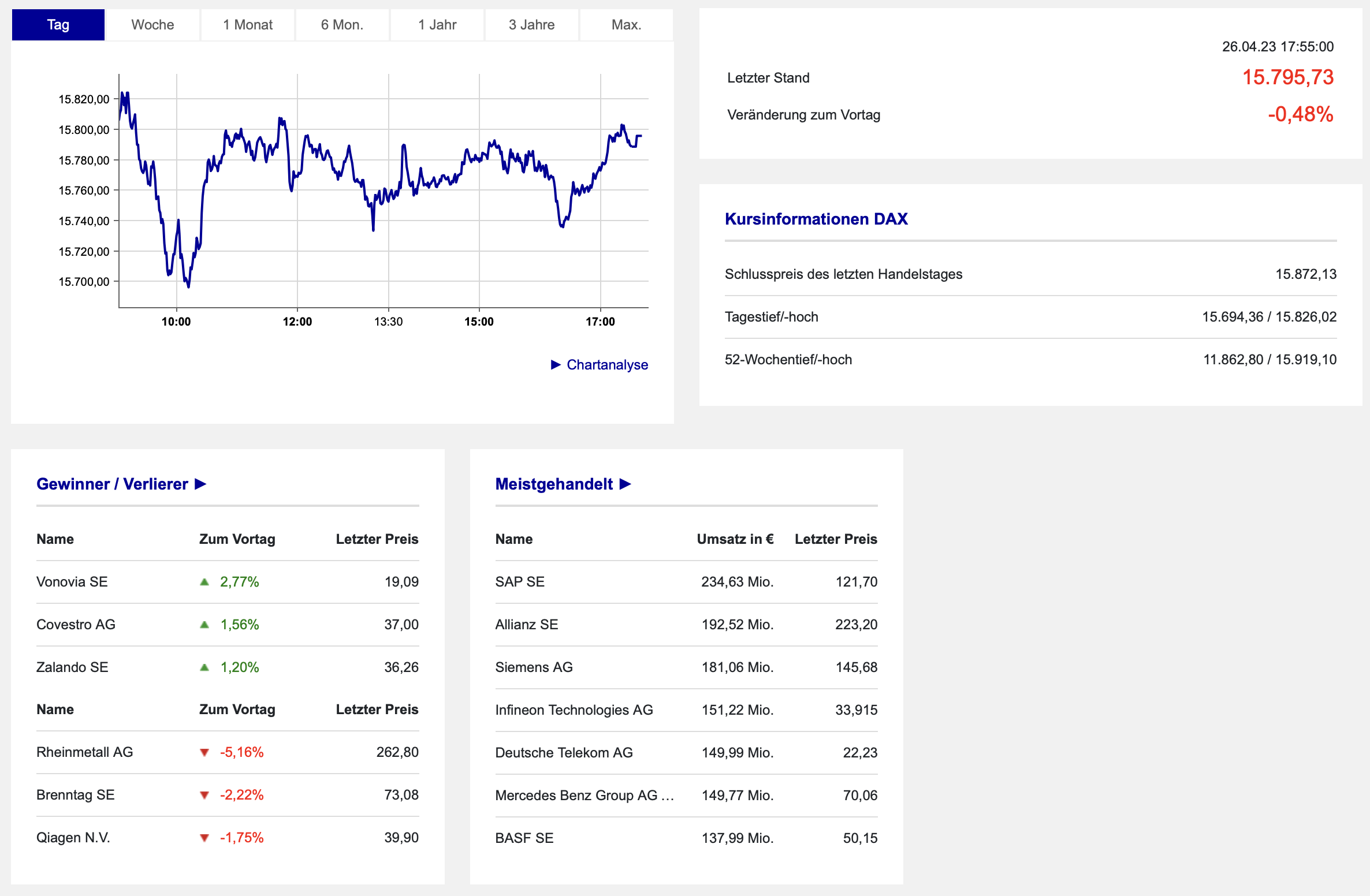This screenshot has width=1370, height=896.
Task: Click the red down arrow beside Brenntag SE
Action: click(204, 795)
